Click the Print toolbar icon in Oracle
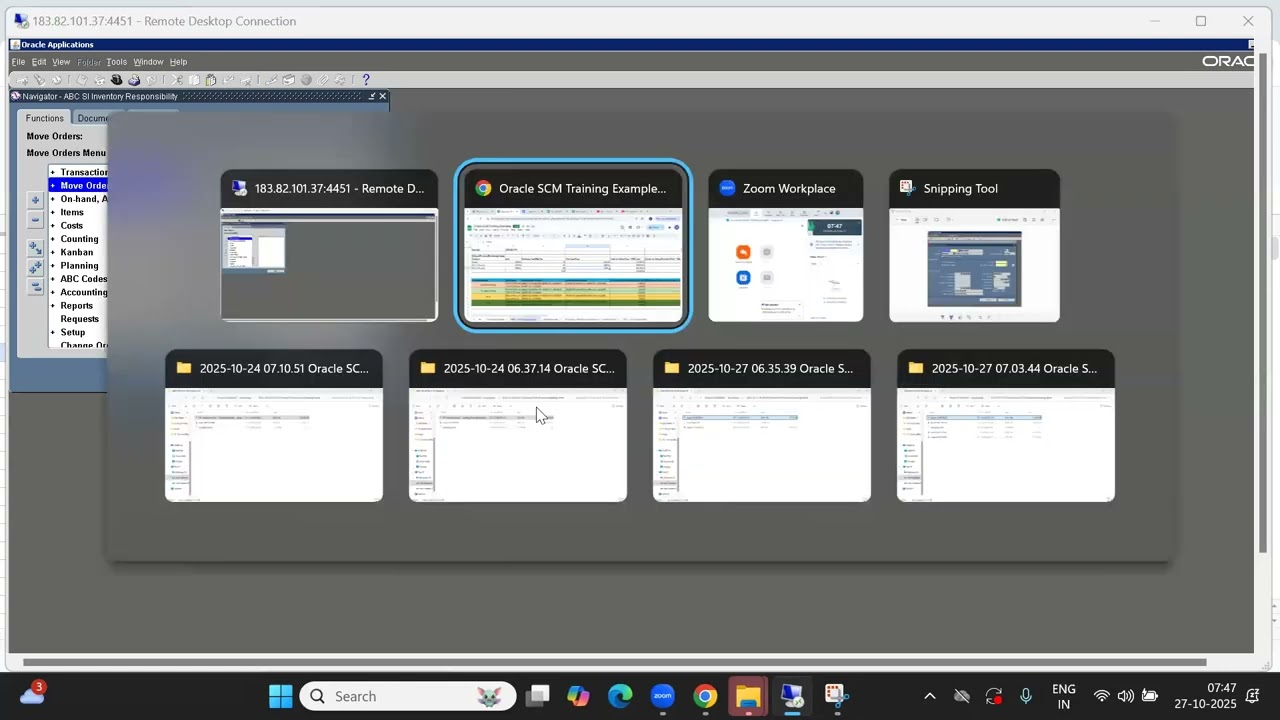The width and height of the screenshot is (1280, 720). coord(134,80)
